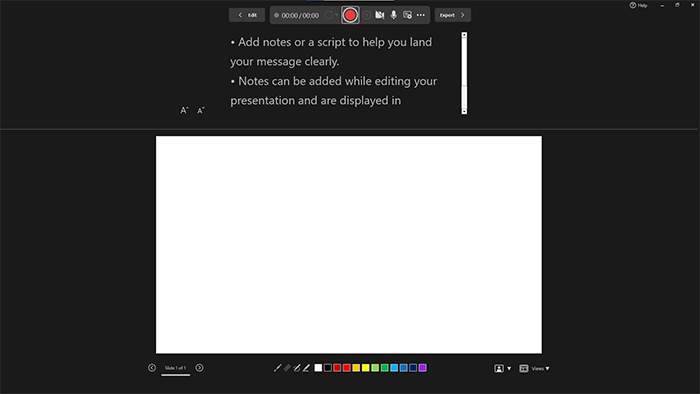The image size is (700, 394).
Task: Click the retake recording icon
Action: (x=329, y=15)
